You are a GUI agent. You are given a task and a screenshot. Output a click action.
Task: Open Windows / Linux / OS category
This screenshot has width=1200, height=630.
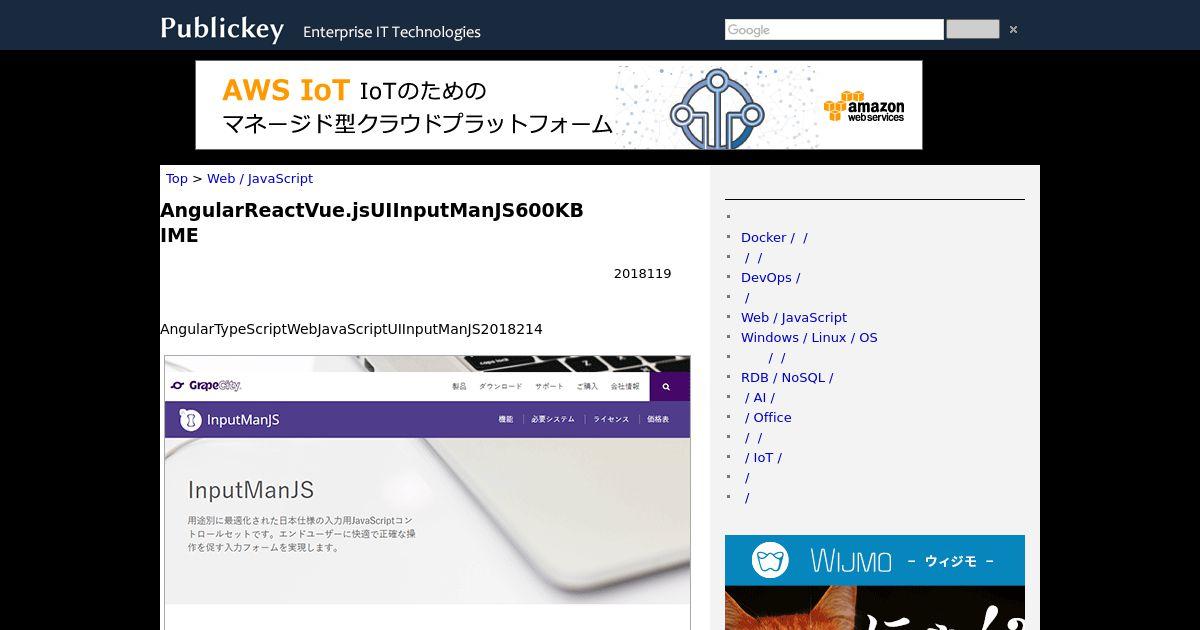pyautogui.click(x=809, y=337)
